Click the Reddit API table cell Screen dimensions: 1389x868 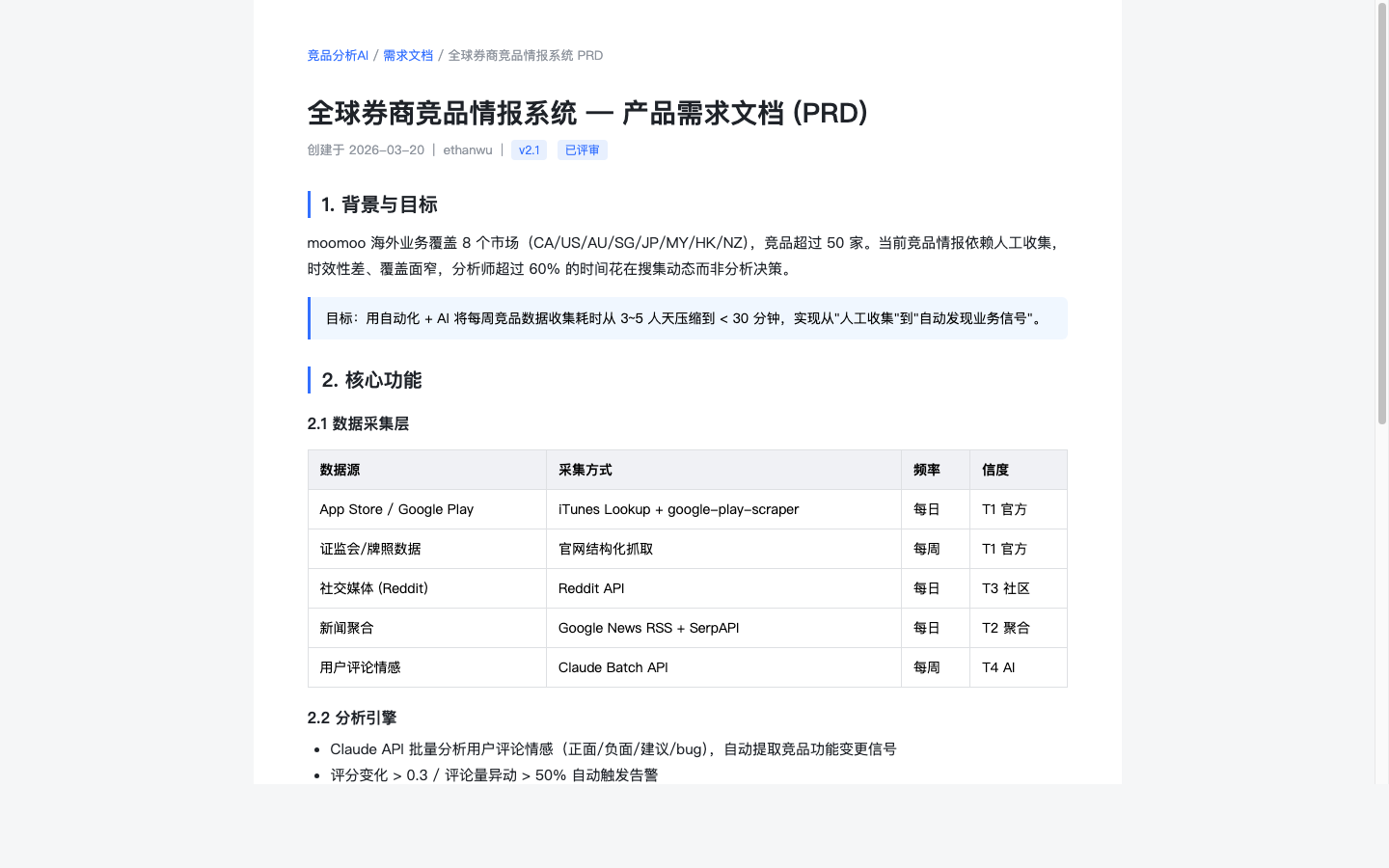pyautogui.click(x=591, y=588)
